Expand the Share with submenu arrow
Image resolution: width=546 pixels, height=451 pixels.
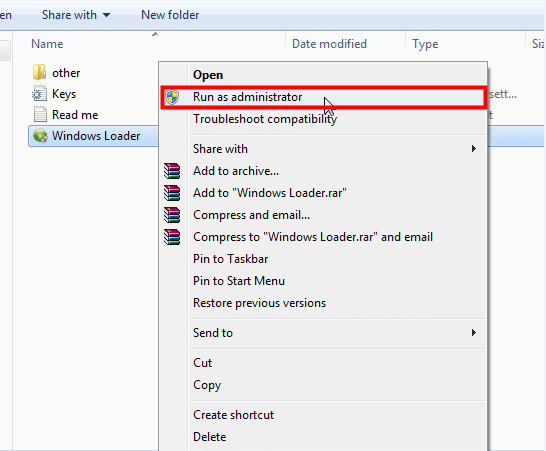pyautogui.click(x=474, y=149)
